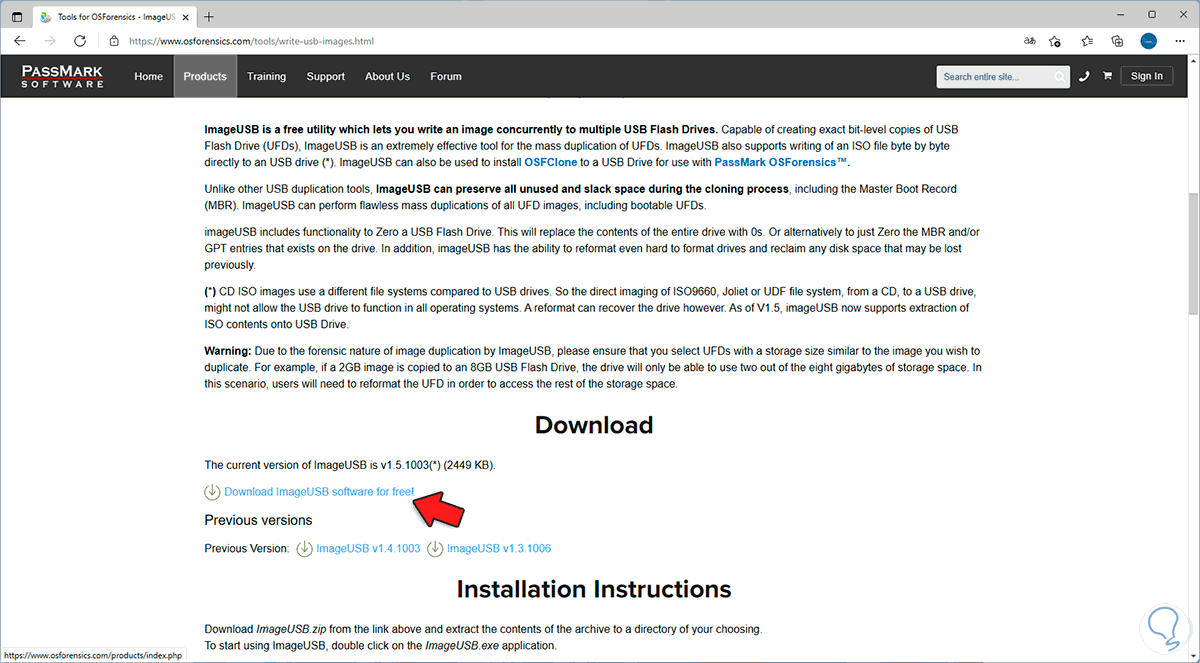Toggle the read aloud icon in address bar
Image resolution: width=1200 pixels, height=663 pixels.
[1029, 41]
